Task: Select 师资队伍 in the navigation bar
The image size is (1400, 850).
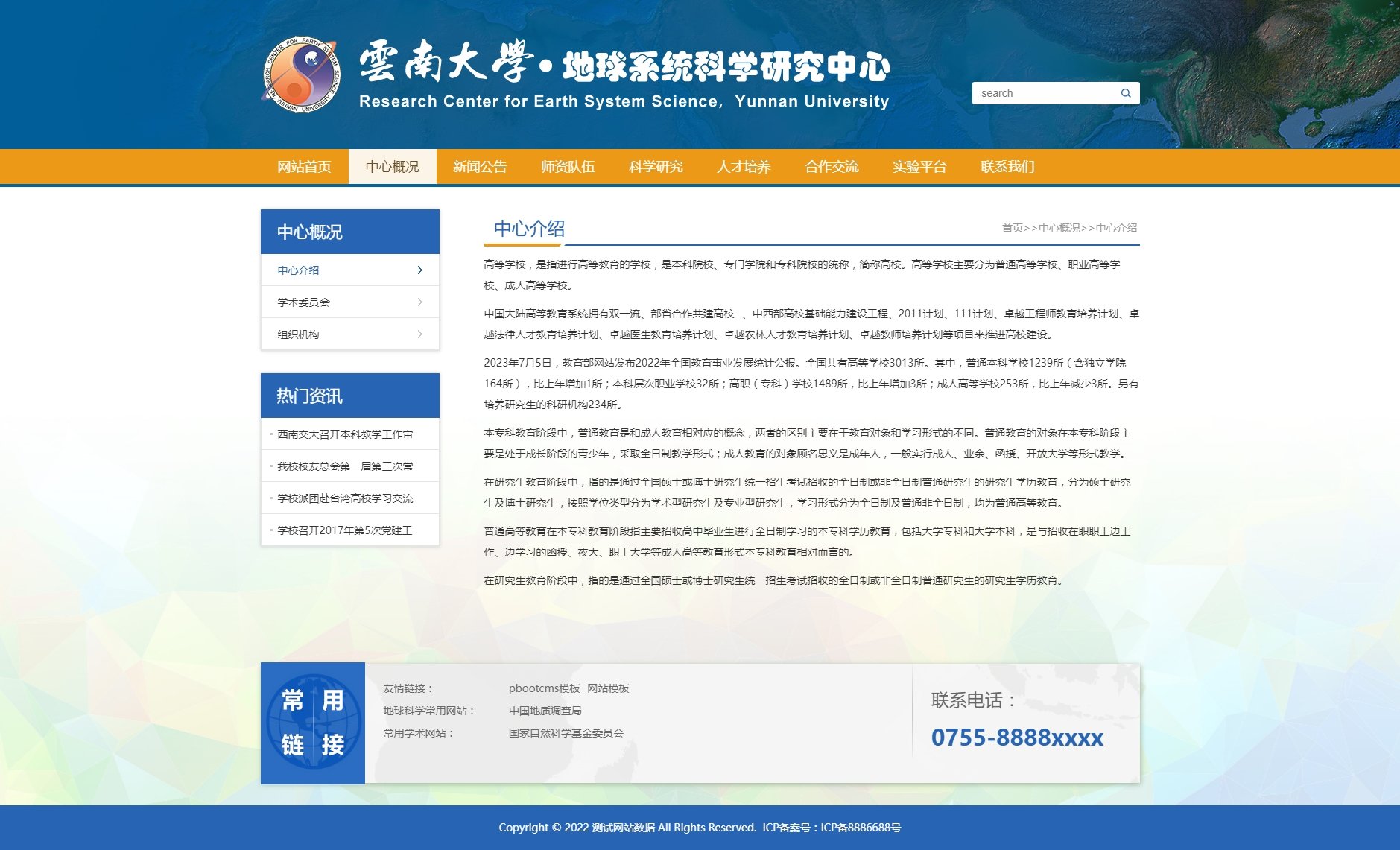Action: pyautogui.click(x=568, y=167)
